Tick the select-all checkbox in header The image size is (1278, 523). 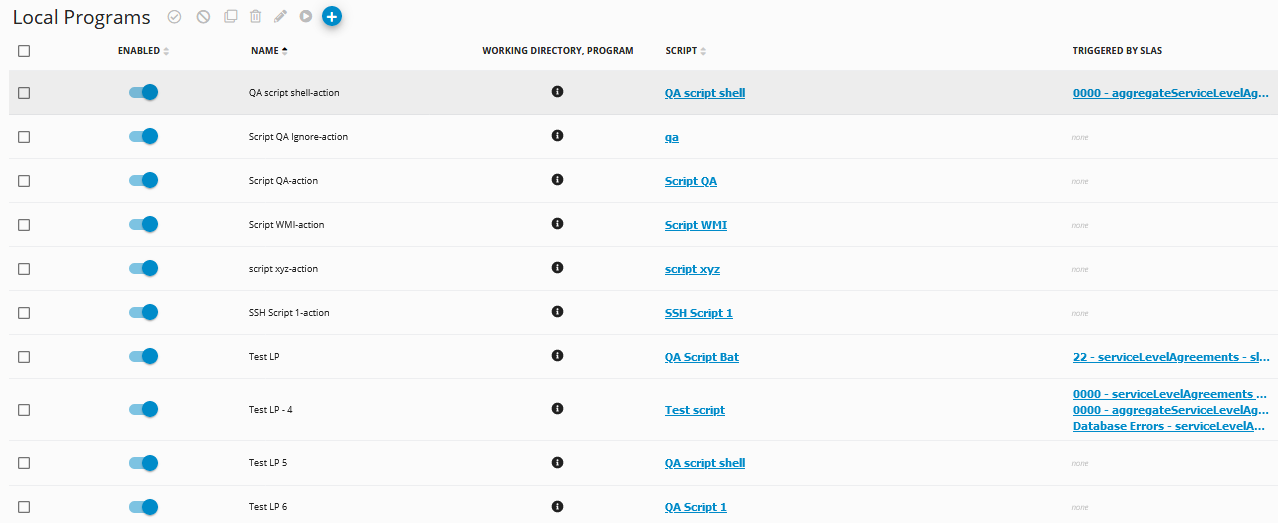tap(24, 51)
